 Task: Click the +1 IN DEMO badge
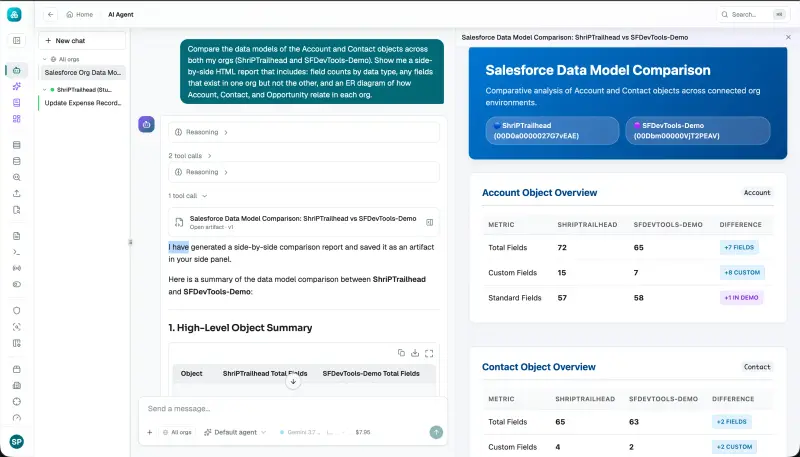pos(741,297)
